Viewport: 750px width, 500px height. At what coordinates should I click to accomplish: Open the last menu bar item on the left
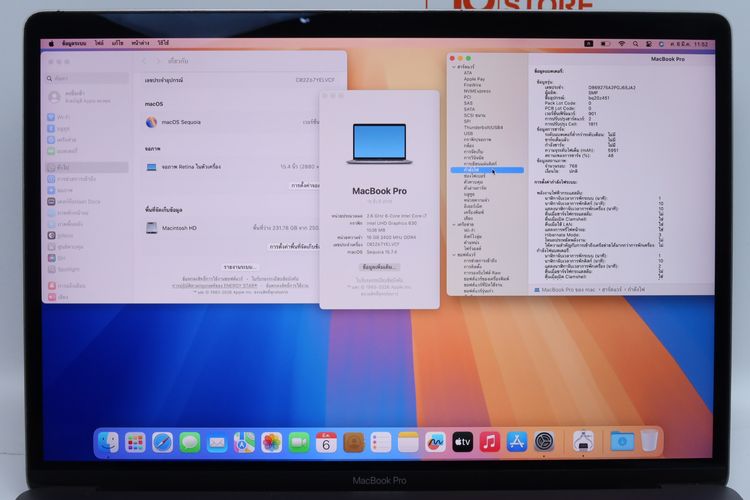pyautogui.click(x=163, y=44)
